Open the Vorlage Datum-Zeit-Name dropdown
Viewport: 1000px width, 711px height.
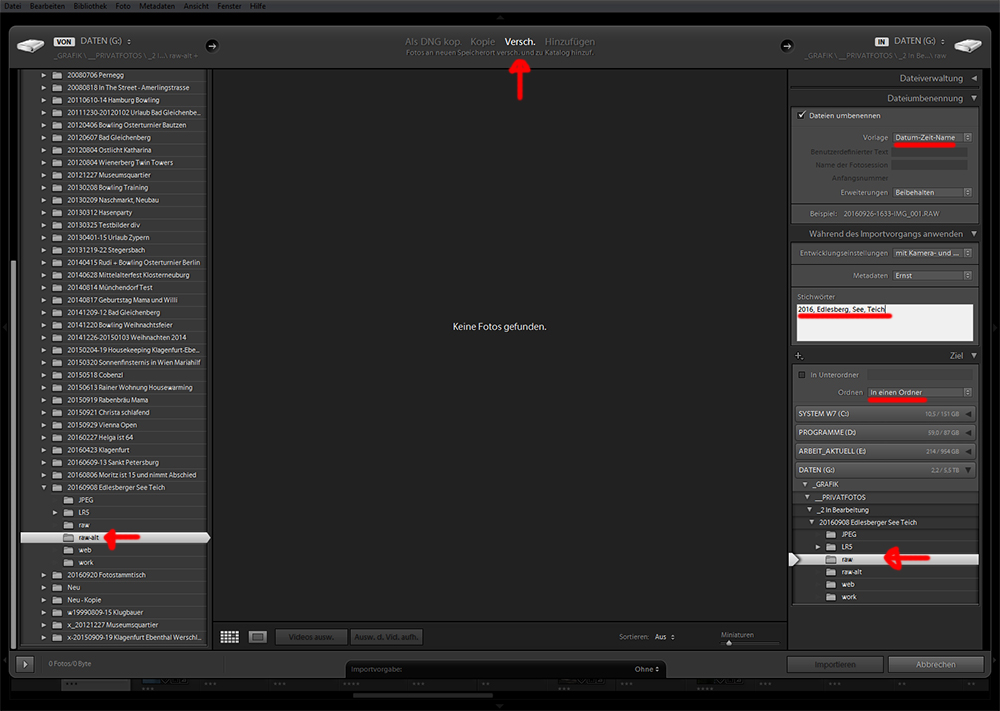click(x=932, y=137)
